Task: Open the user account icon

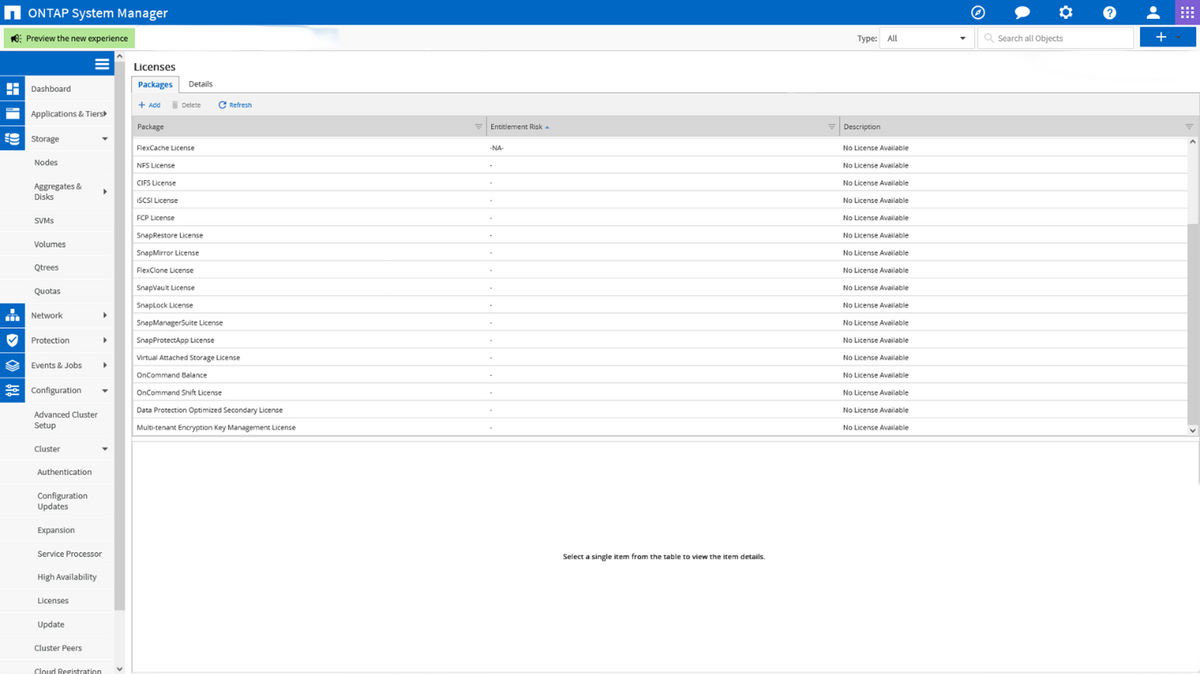Action: pyautogui.click(x=1153, y=12)
